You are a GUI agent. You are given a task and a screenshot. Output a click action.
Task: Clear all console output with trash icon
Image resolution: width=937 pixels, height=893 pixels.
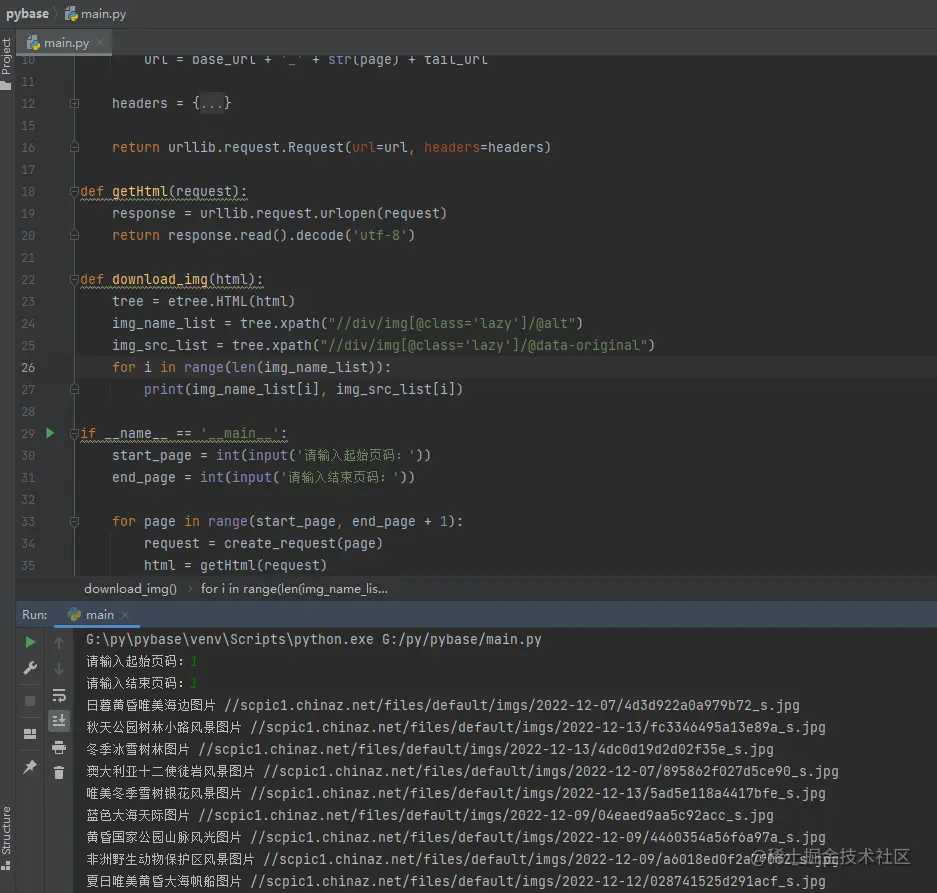tap(59, 773)
